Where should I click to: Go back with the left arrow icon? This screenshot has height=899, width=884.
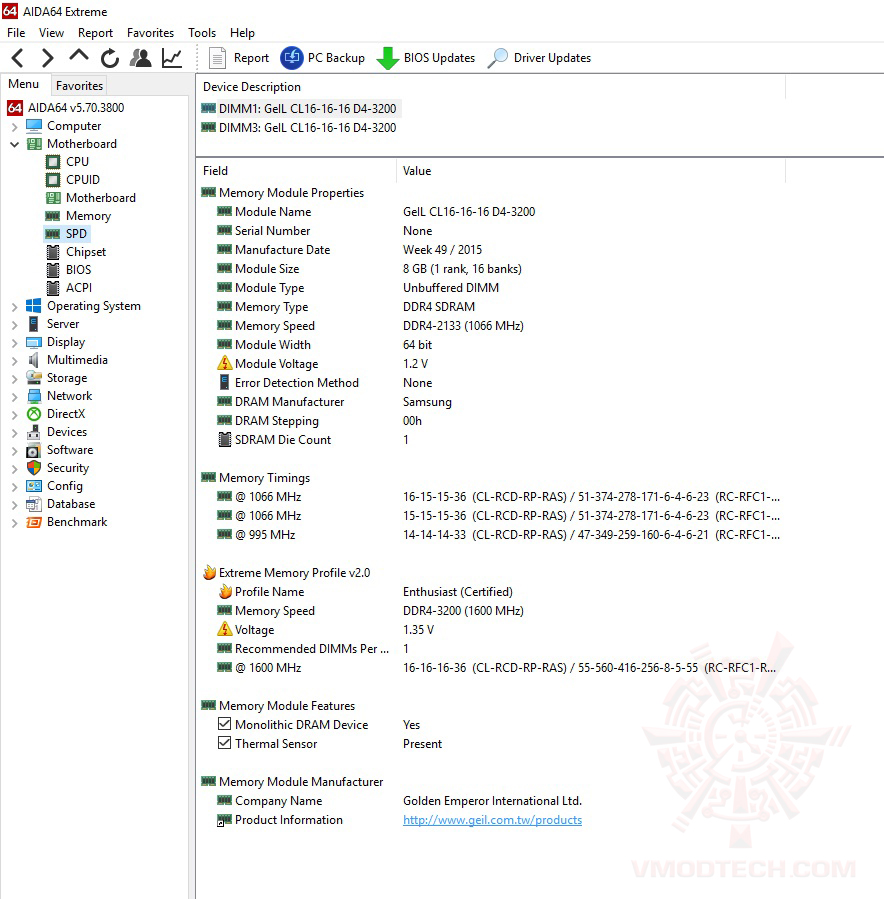point(18,58)
